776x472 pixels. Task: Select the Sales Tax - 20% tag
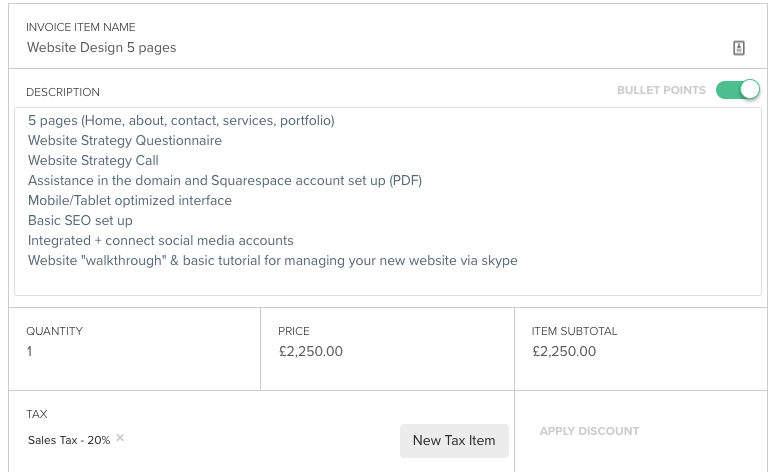(x=69, y=440)
